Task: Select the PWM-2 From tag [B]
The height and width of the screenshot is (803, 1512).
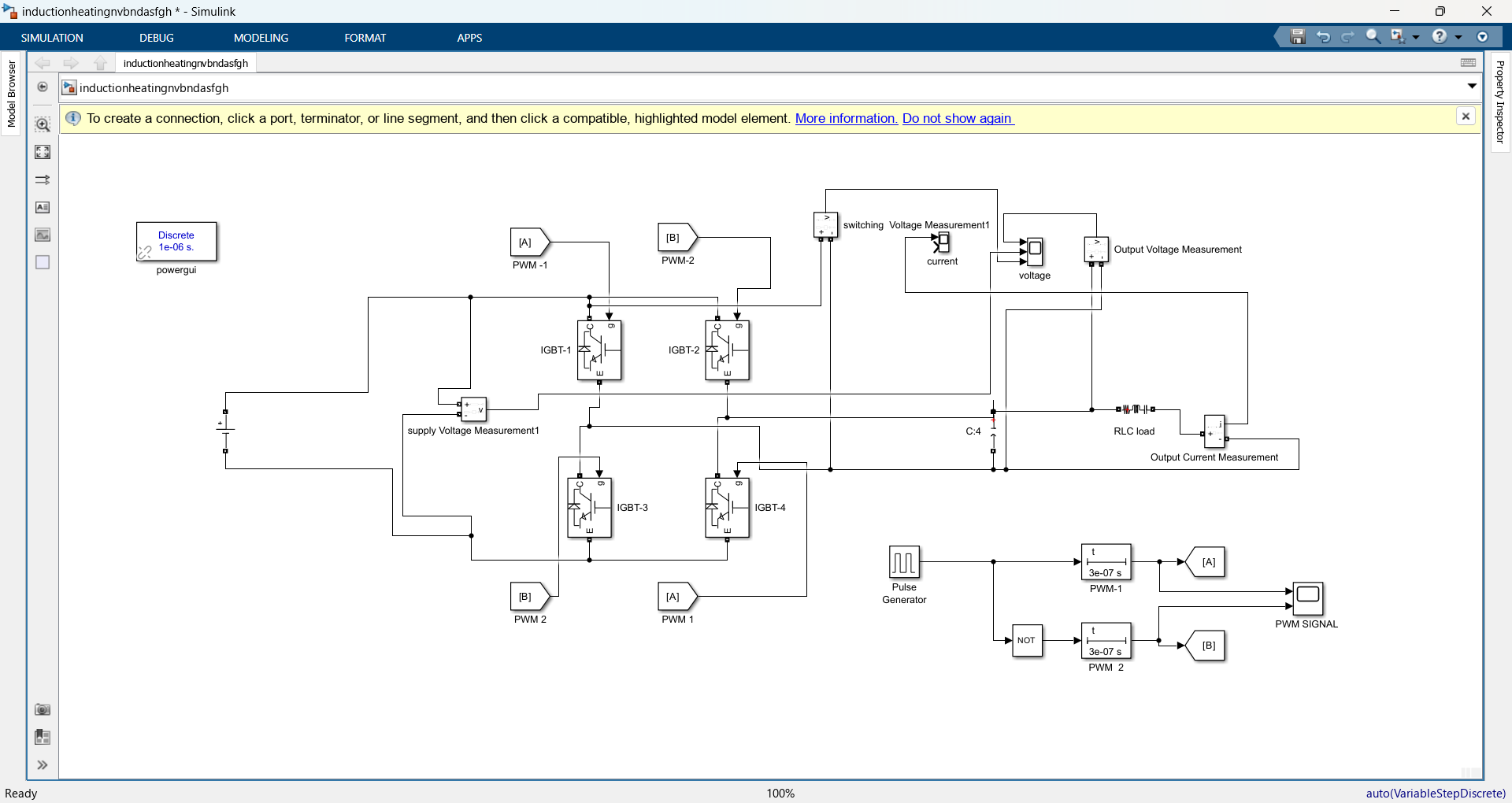Action: point(677,238)
